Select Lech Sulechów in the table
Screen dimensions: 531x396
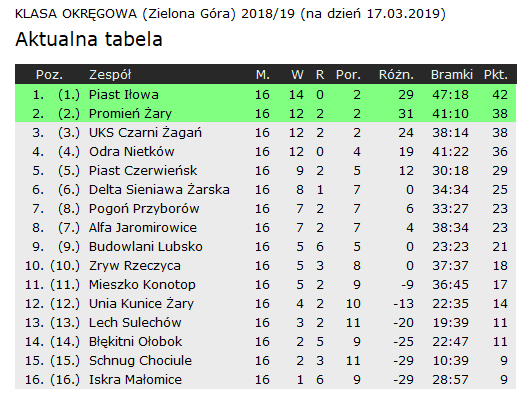(x=135, y=322)
